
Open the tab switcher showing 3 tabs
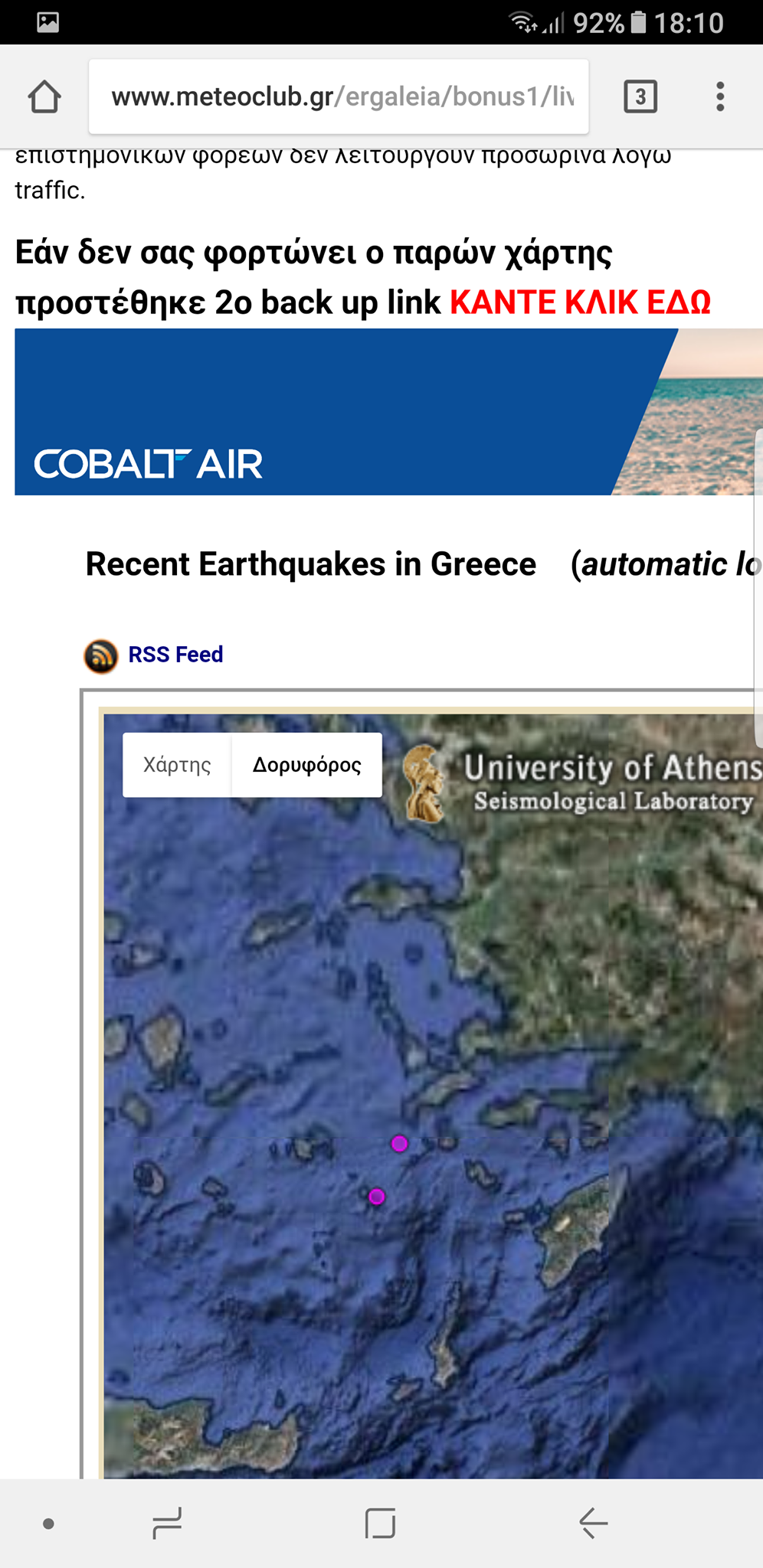click(x=640, y=96)
